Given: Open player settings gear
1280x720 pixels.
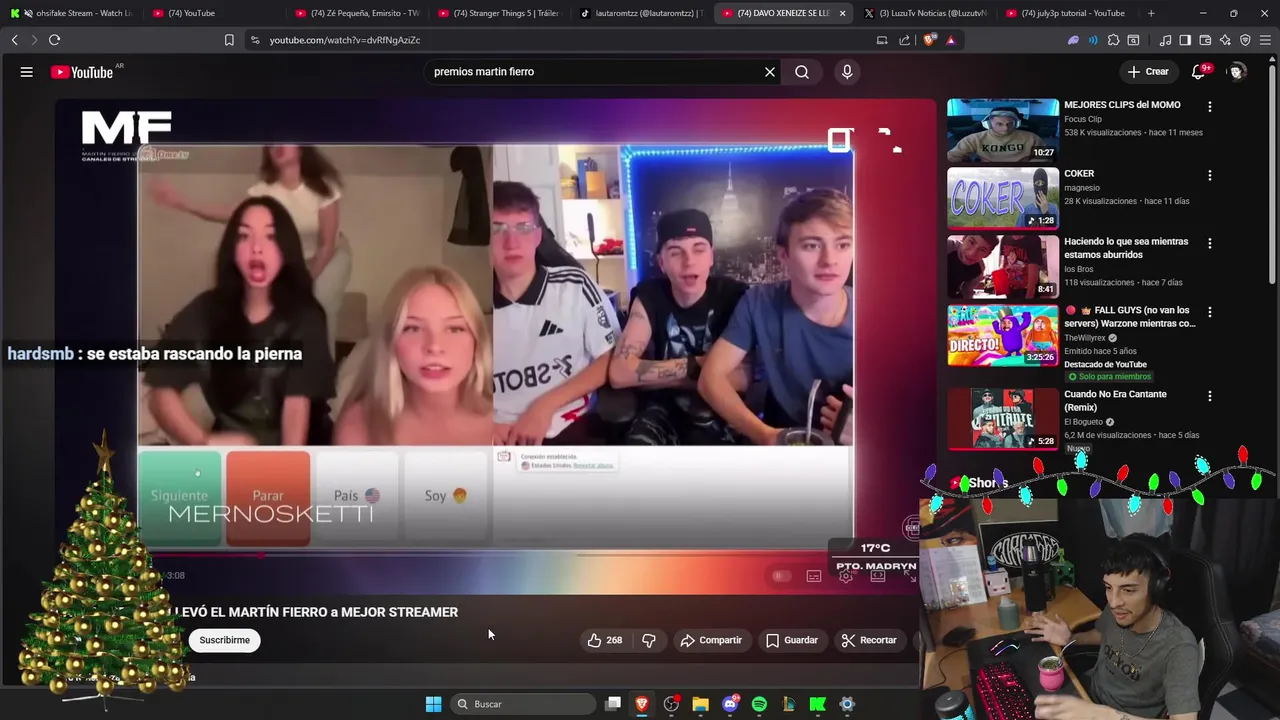Looking at the screenshot, I should point(846,577).
